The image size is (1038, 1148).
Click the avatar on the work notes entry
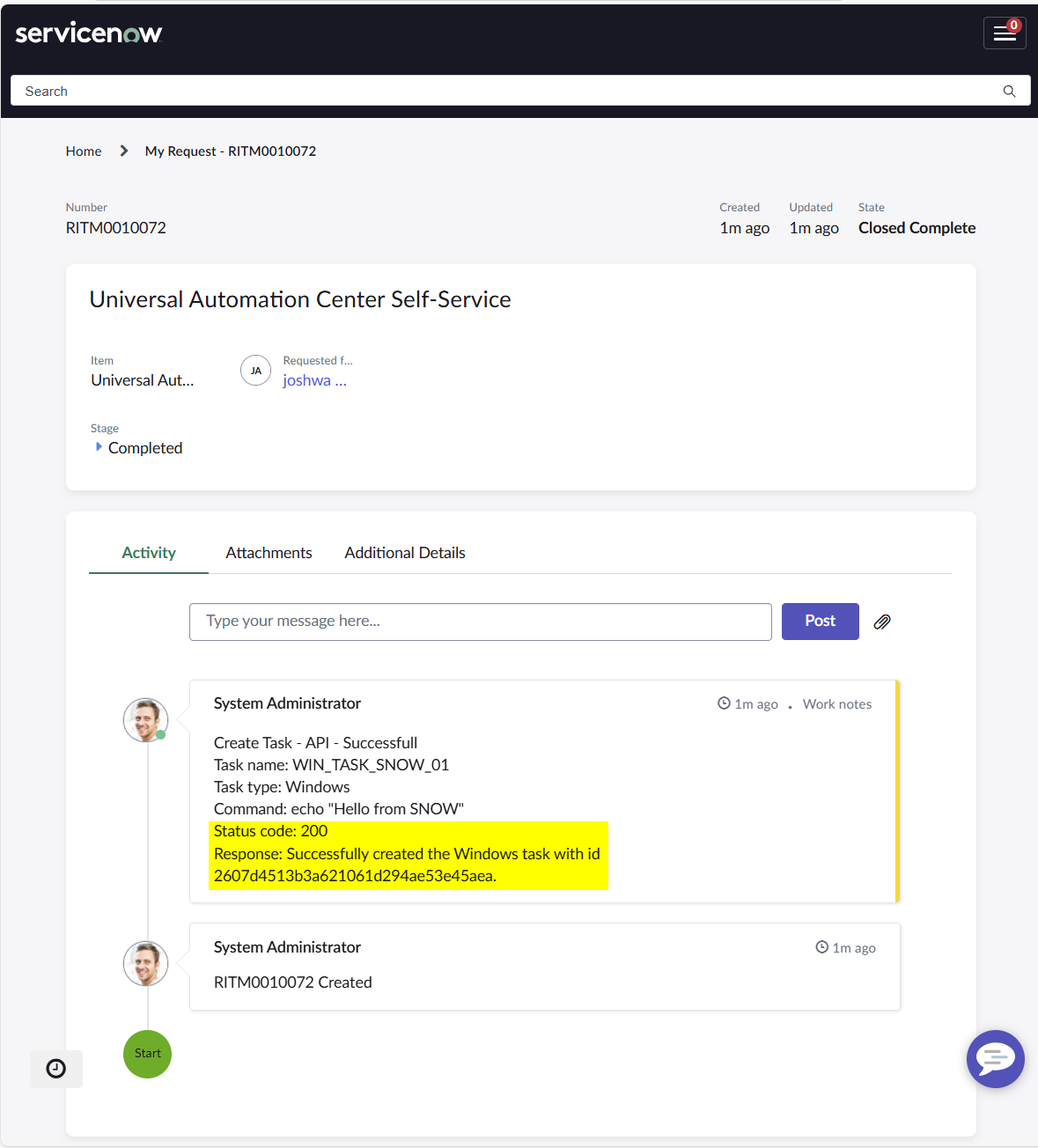pos(145,720)
